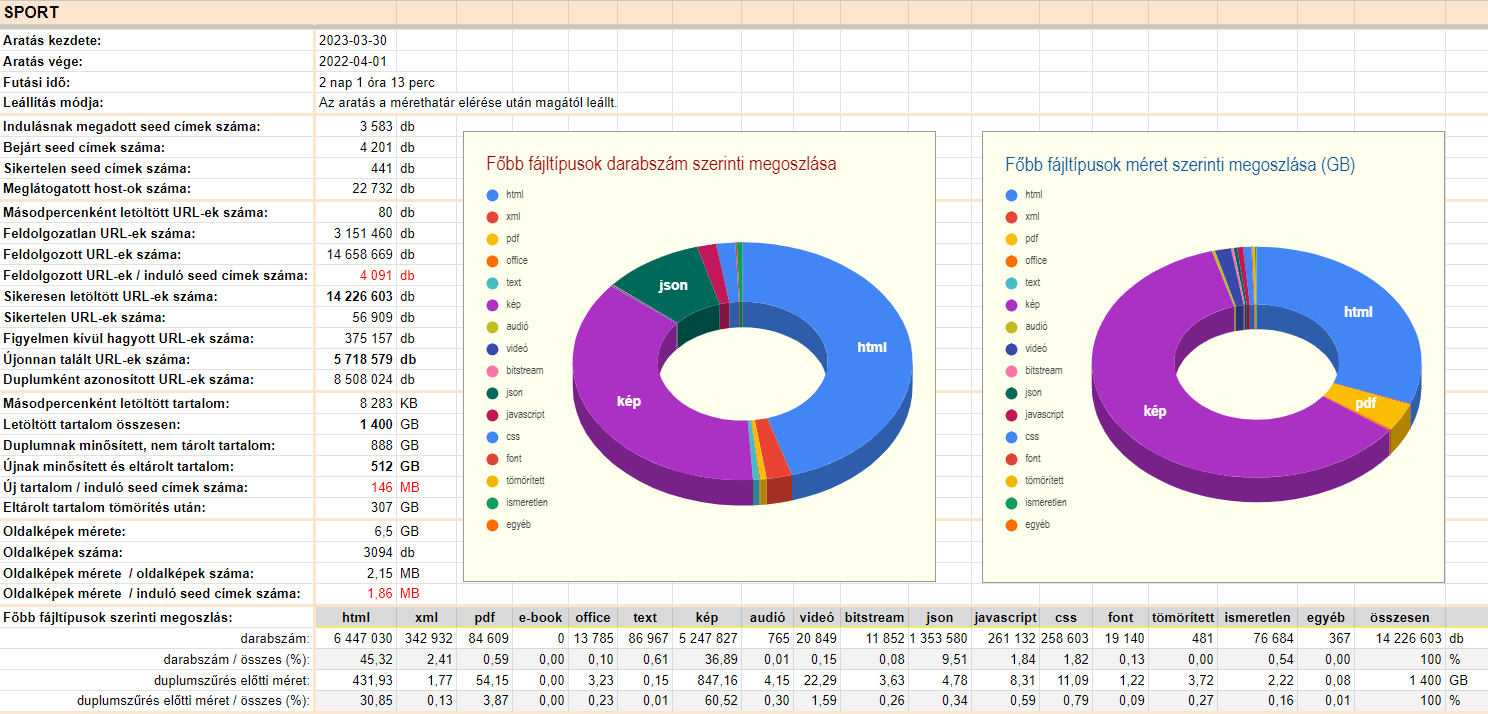
Task: Select the pdf legend marker in size chart
Action: click(1011, 239)
